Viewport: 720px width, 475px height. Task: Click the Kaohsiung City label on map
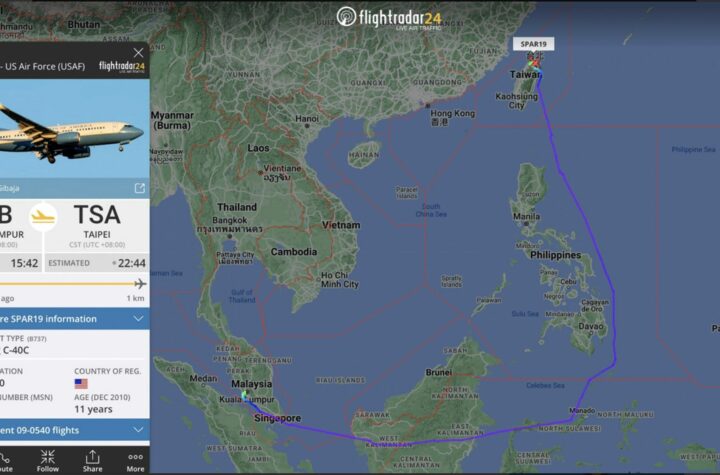tap(517, 101)
